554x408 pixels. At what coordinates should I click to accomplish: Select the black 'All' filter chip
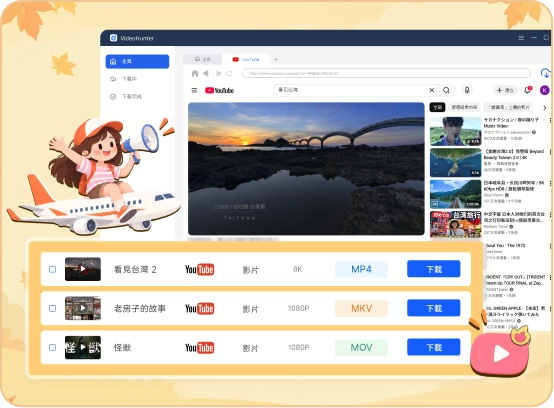(437, 107)
